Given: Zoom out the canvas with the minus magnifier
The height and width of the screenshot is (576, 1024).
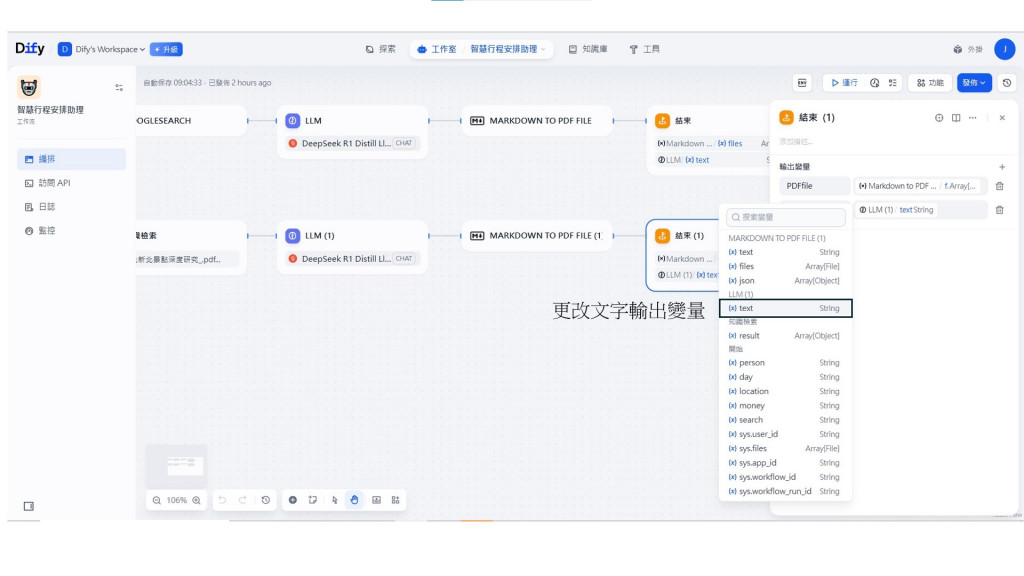Looking at the screenshot, I should coord(157,500).
